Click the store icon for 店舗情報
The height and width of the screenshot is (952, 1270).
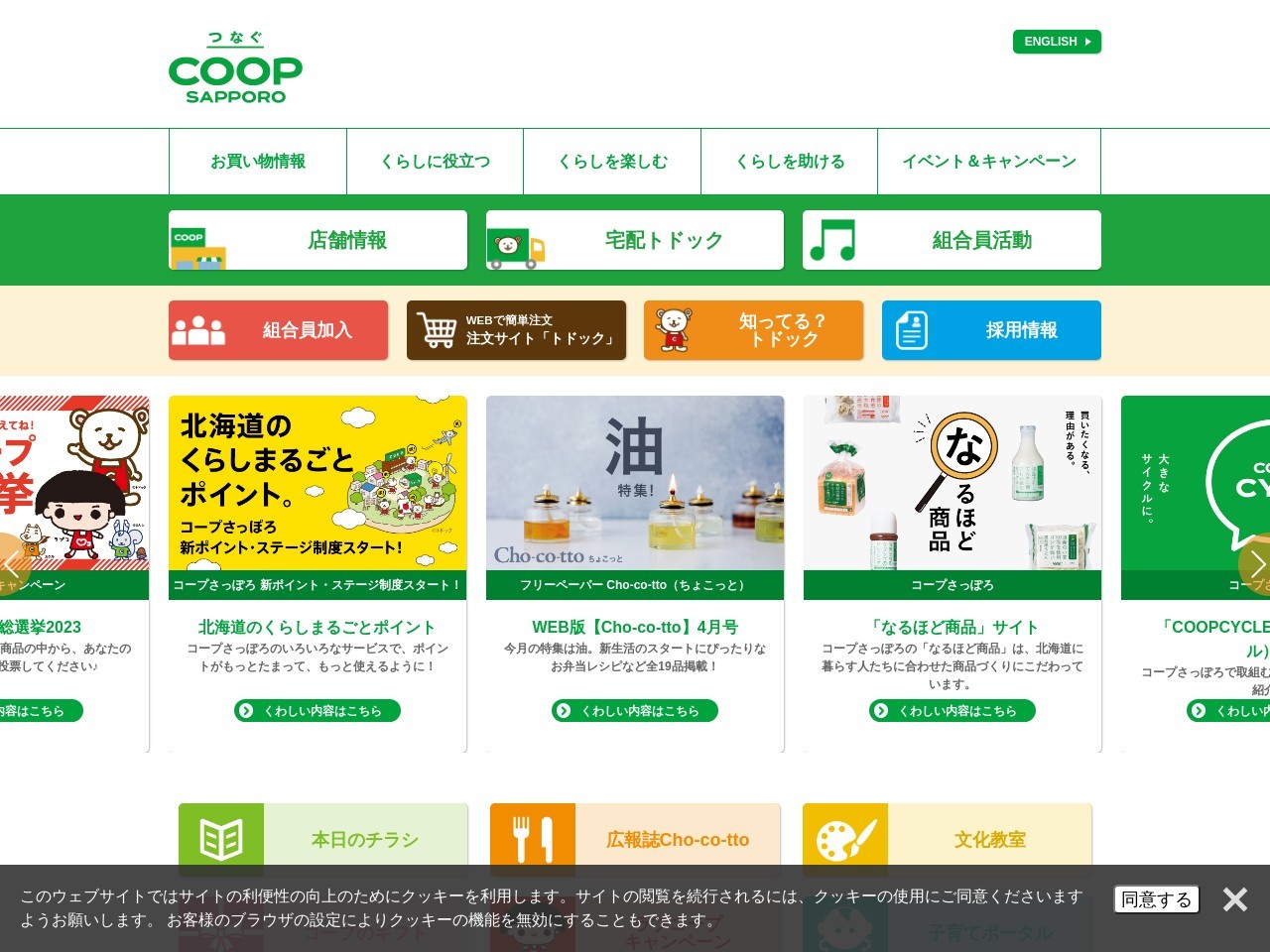(197, 249)
